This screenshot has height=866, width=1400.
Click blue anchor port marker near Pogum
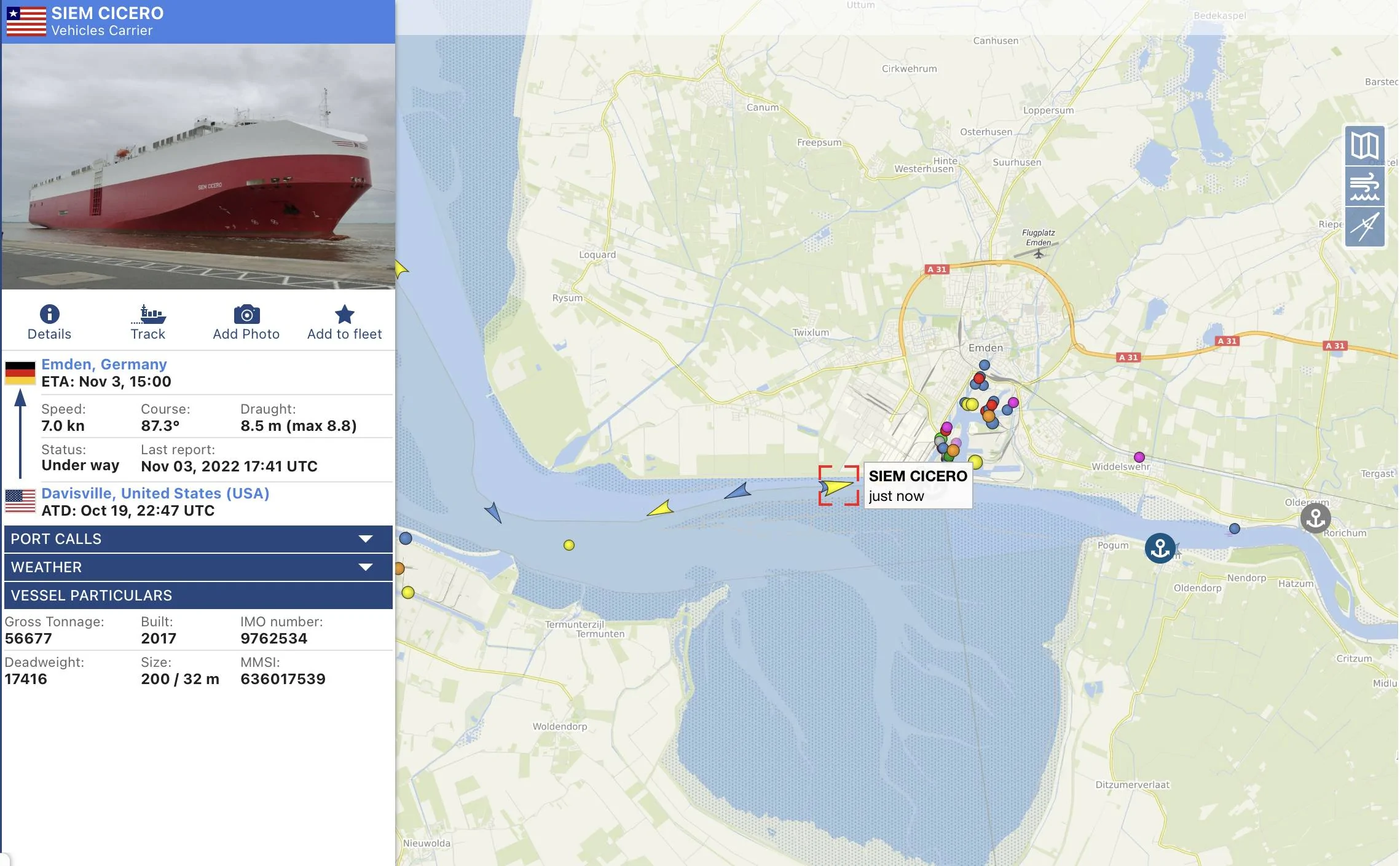tap(1160, 548)
